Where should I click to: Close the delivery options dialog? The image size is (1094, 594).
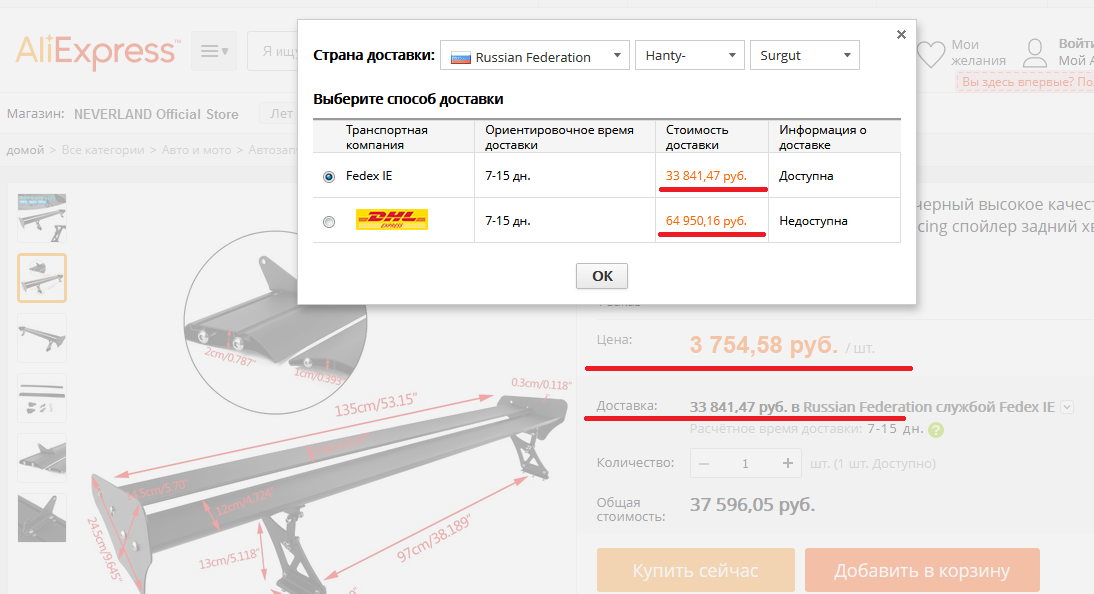(x=901, y=34)
